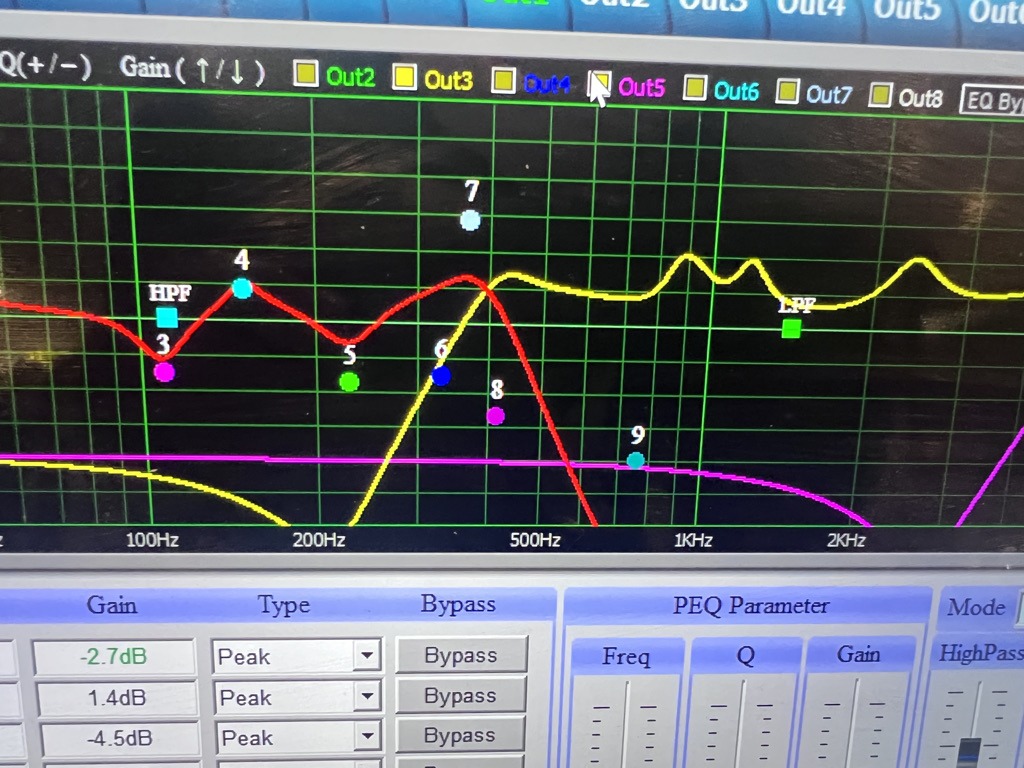This screenshot has height=768, width=1024.
Task: Click the -2.7dB gain field
Action: click(114, 656)
